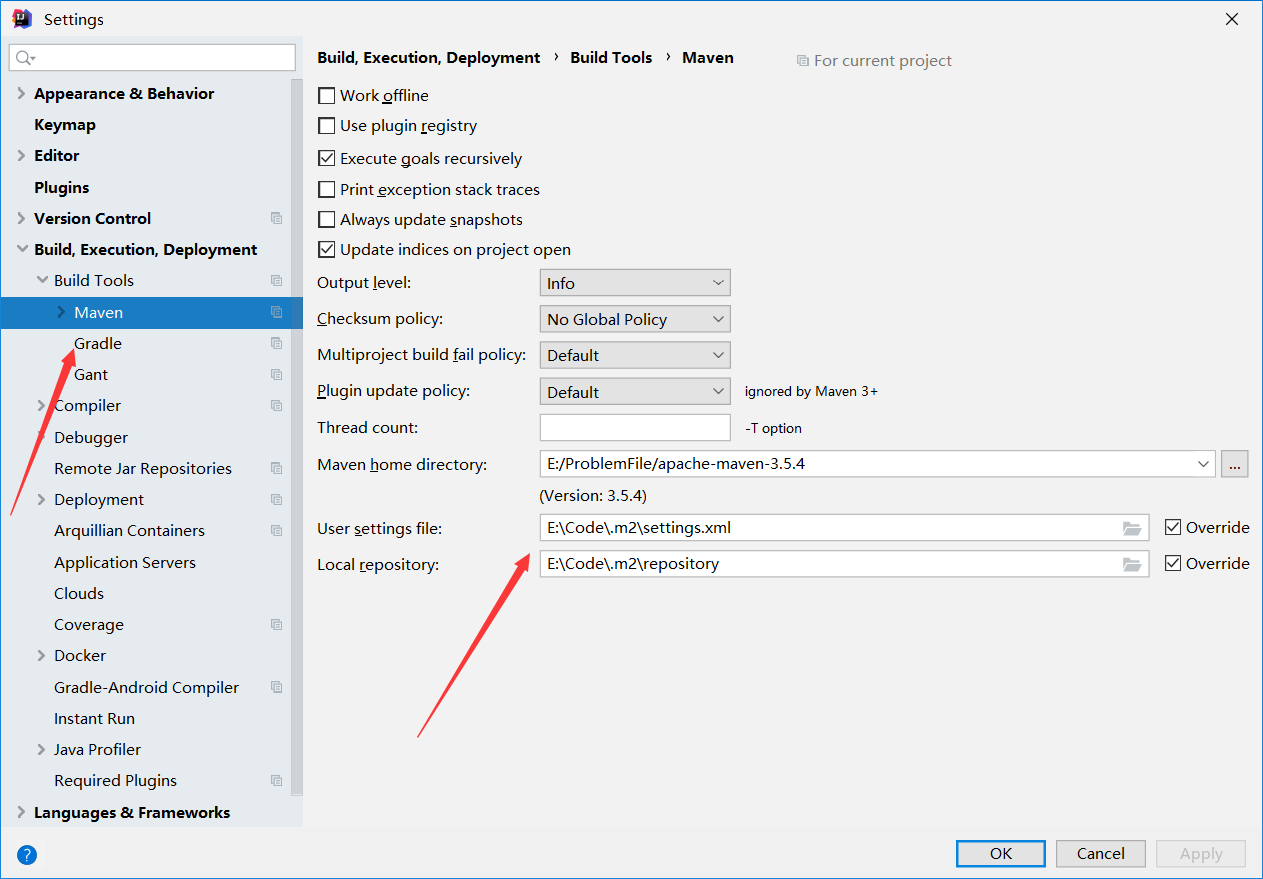Expand the Docker node
The height and width of the screenshot is (879, 1263).
coord(41,656)
